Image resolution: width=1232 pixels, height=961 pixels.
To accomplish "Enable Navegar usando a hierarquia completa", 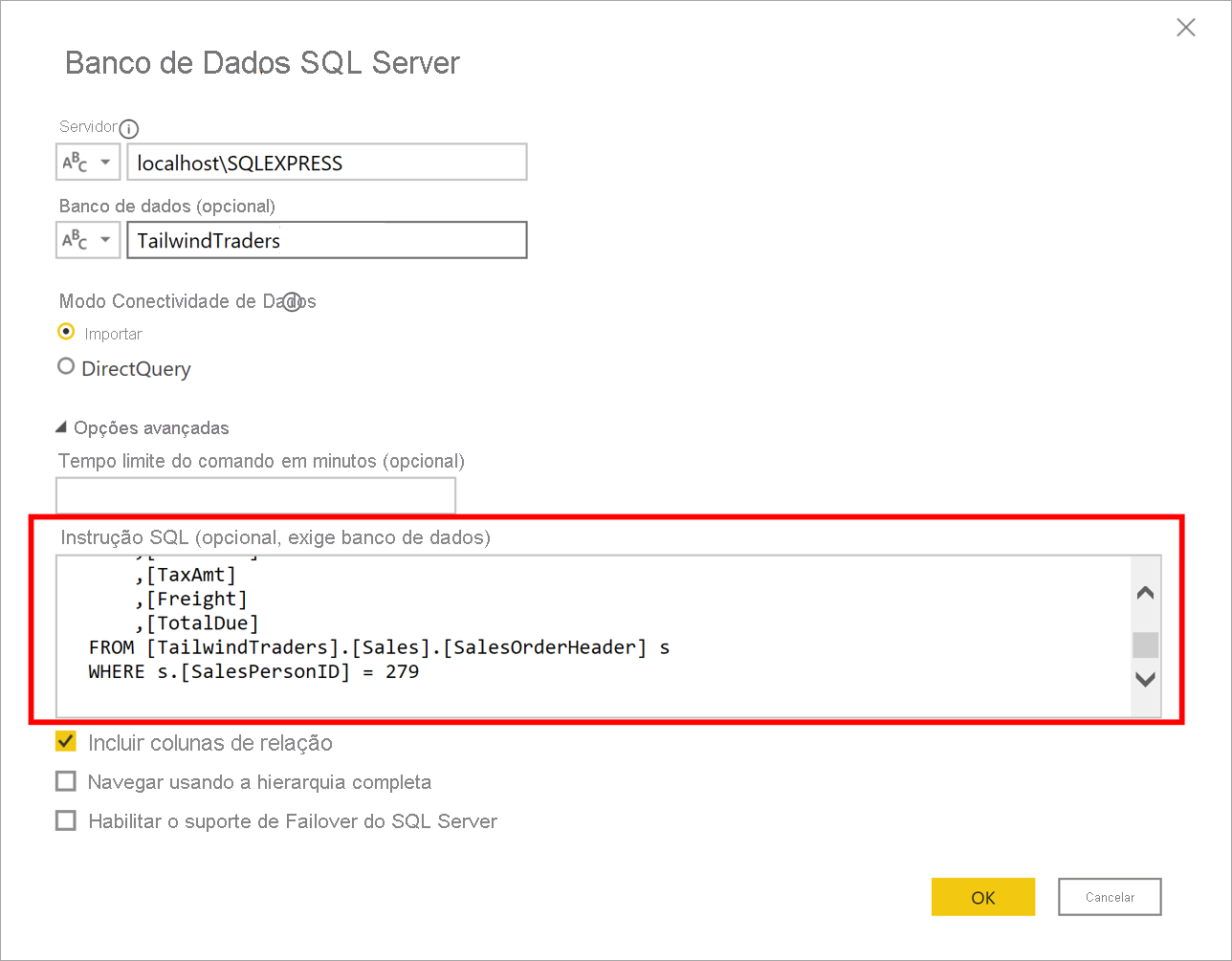I will pyautogui.click(x=66, y=781).
